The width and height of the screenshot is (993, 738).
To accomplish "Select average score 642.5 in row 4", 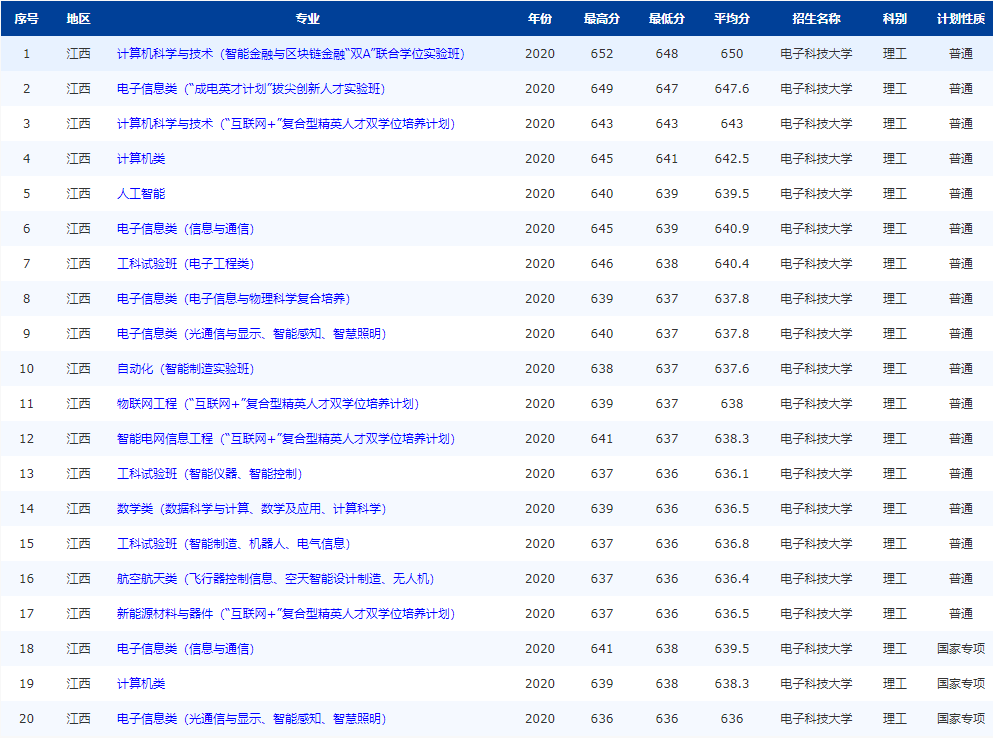I will tap(732, 158).
